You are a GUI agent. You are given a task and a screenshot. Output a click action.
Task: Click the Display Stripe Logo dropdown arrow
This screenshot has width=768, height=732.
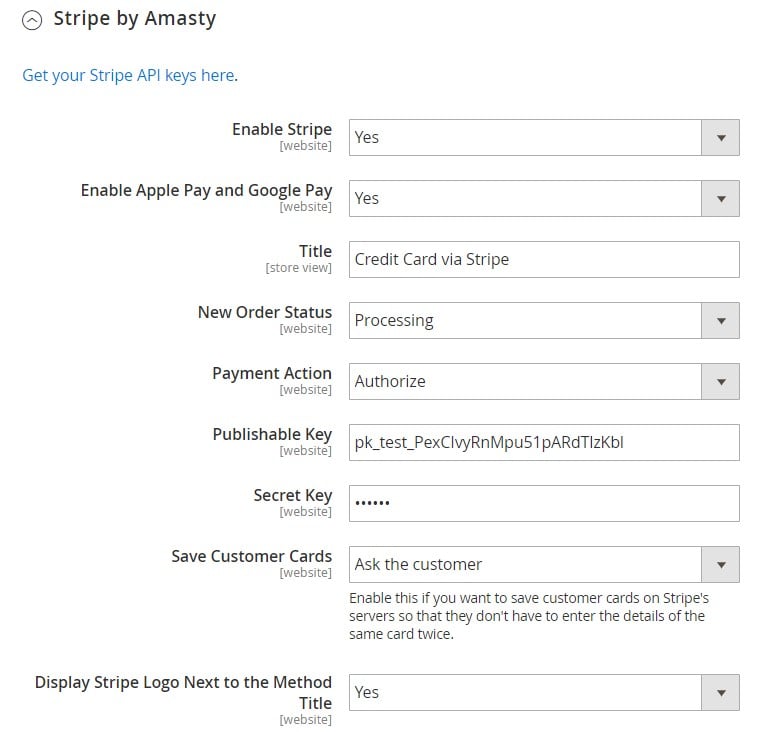pos(720,692)
